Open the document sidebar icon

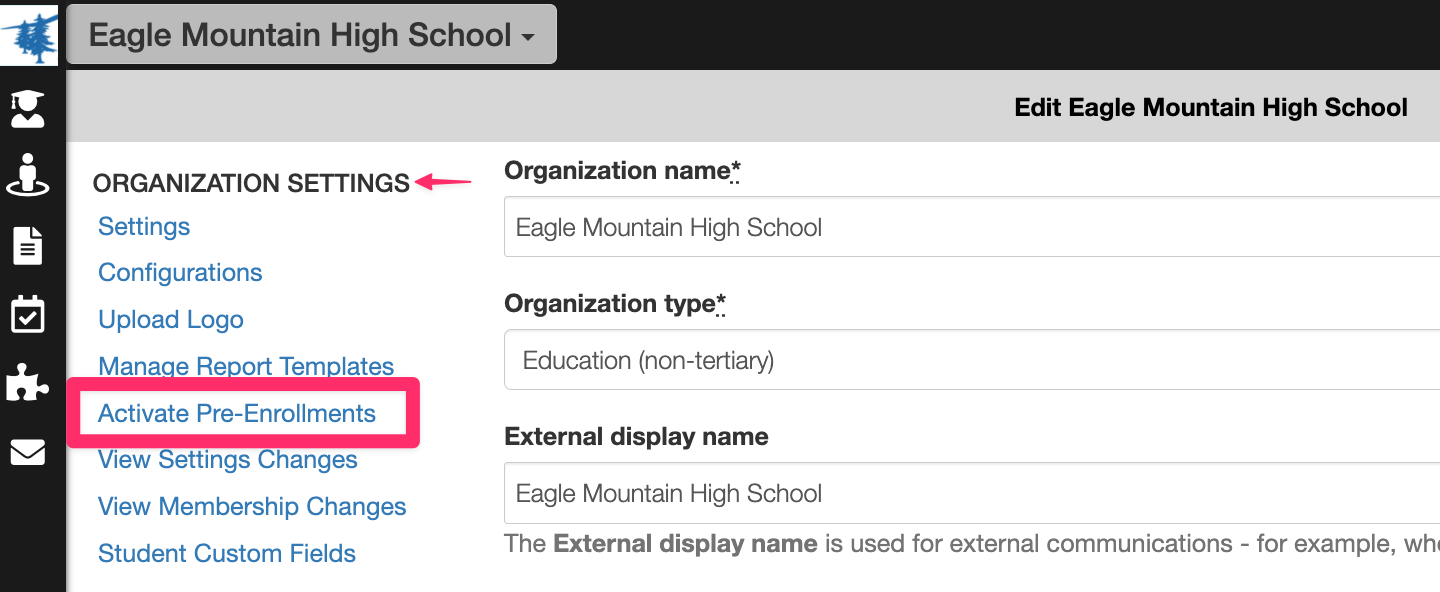click(28, 245)
